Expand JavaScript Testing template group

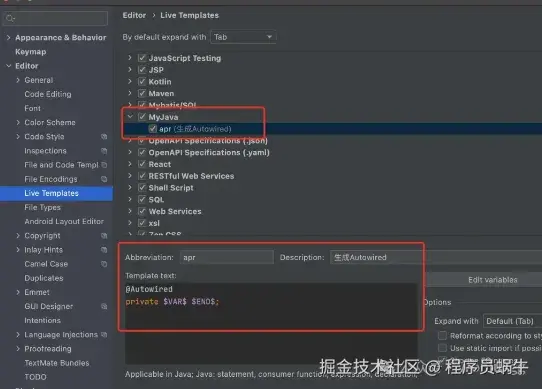coord(130,58)
